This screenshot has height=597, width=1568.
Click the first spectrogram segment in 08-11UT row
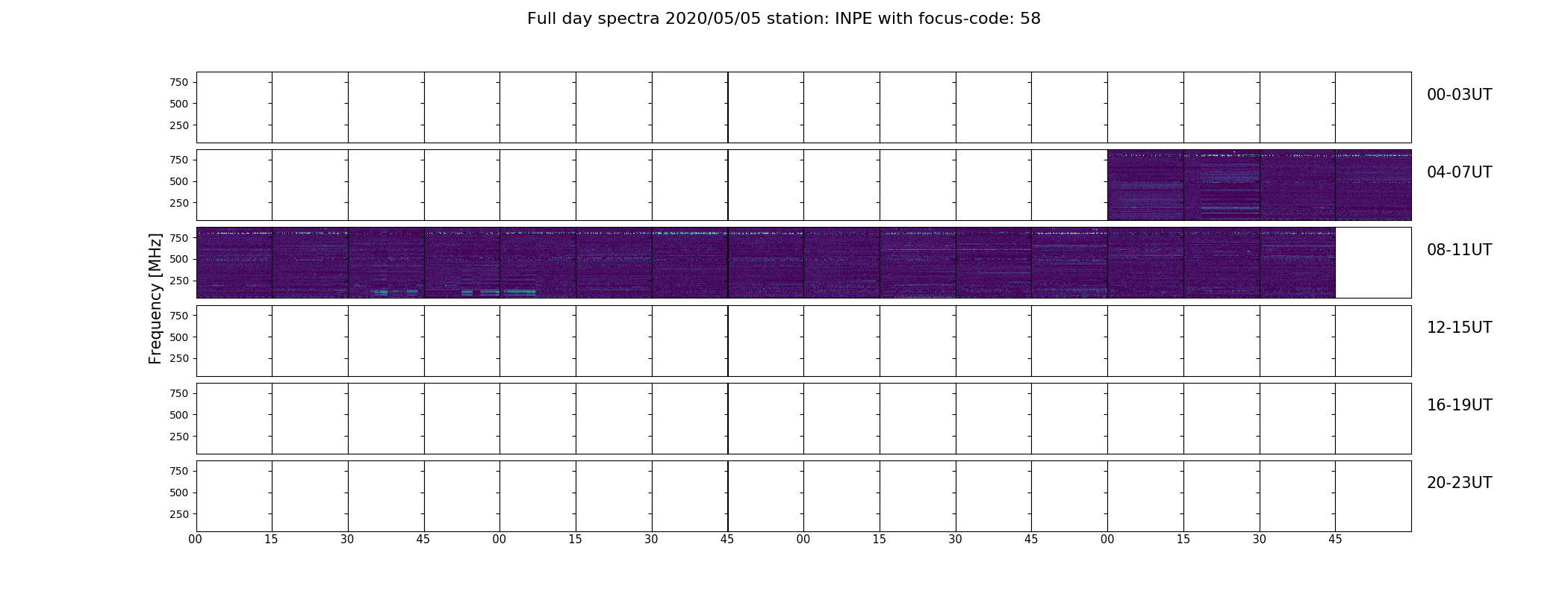coord(234,263)
